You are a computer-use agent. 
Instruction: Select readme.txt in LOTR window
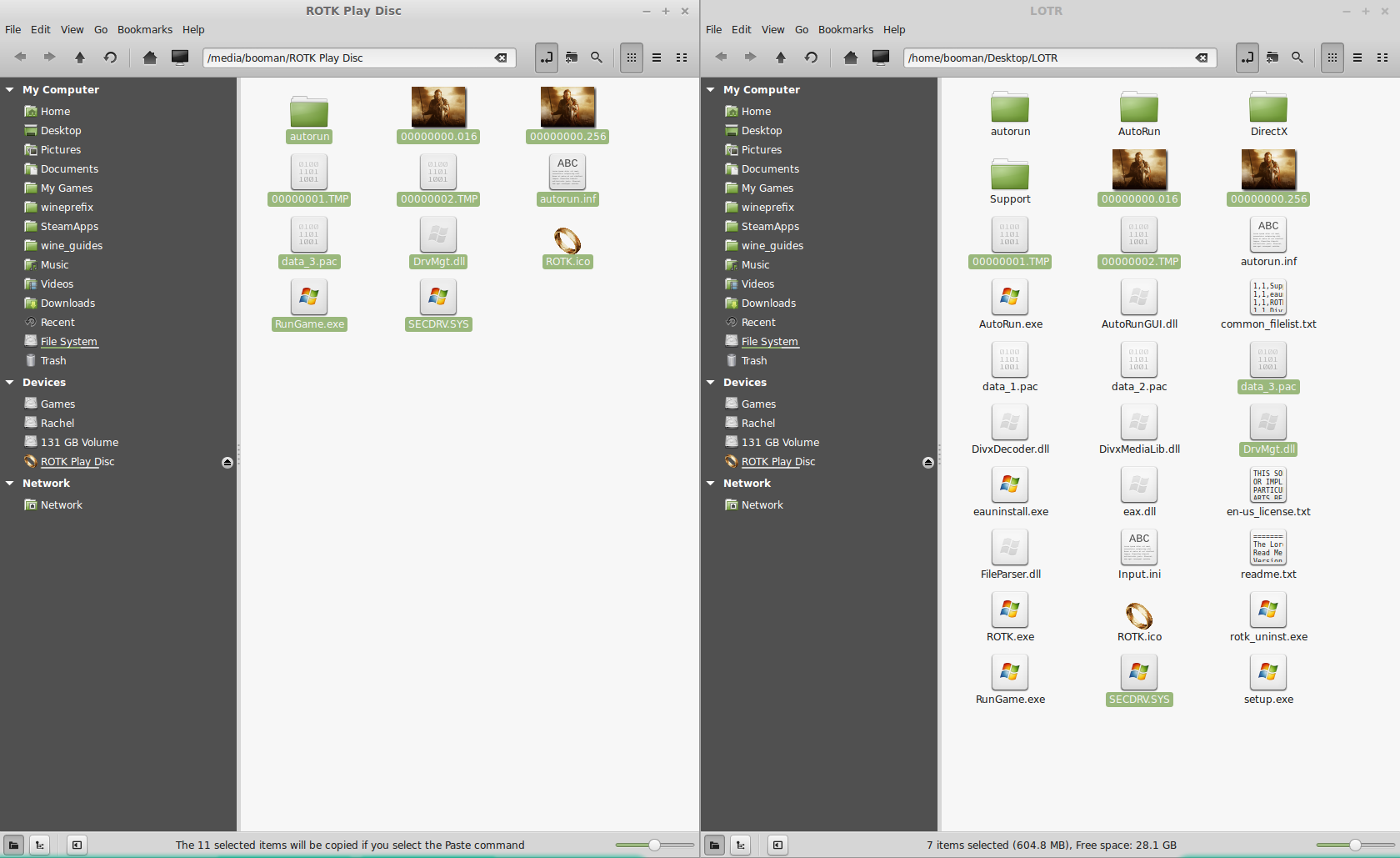click(x=1268, y=555)
